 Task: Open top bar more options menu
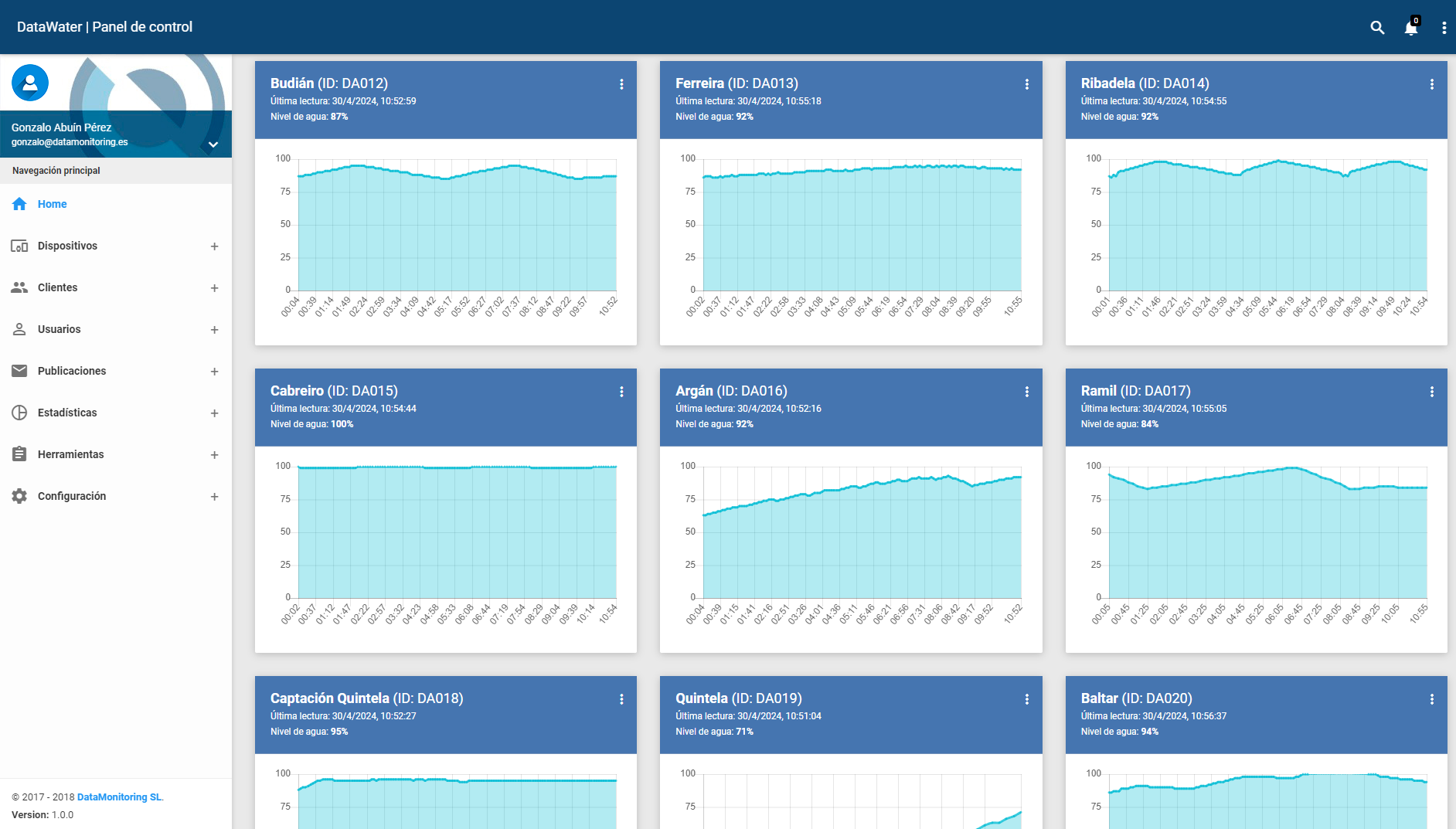click(x=1444, y=28)
